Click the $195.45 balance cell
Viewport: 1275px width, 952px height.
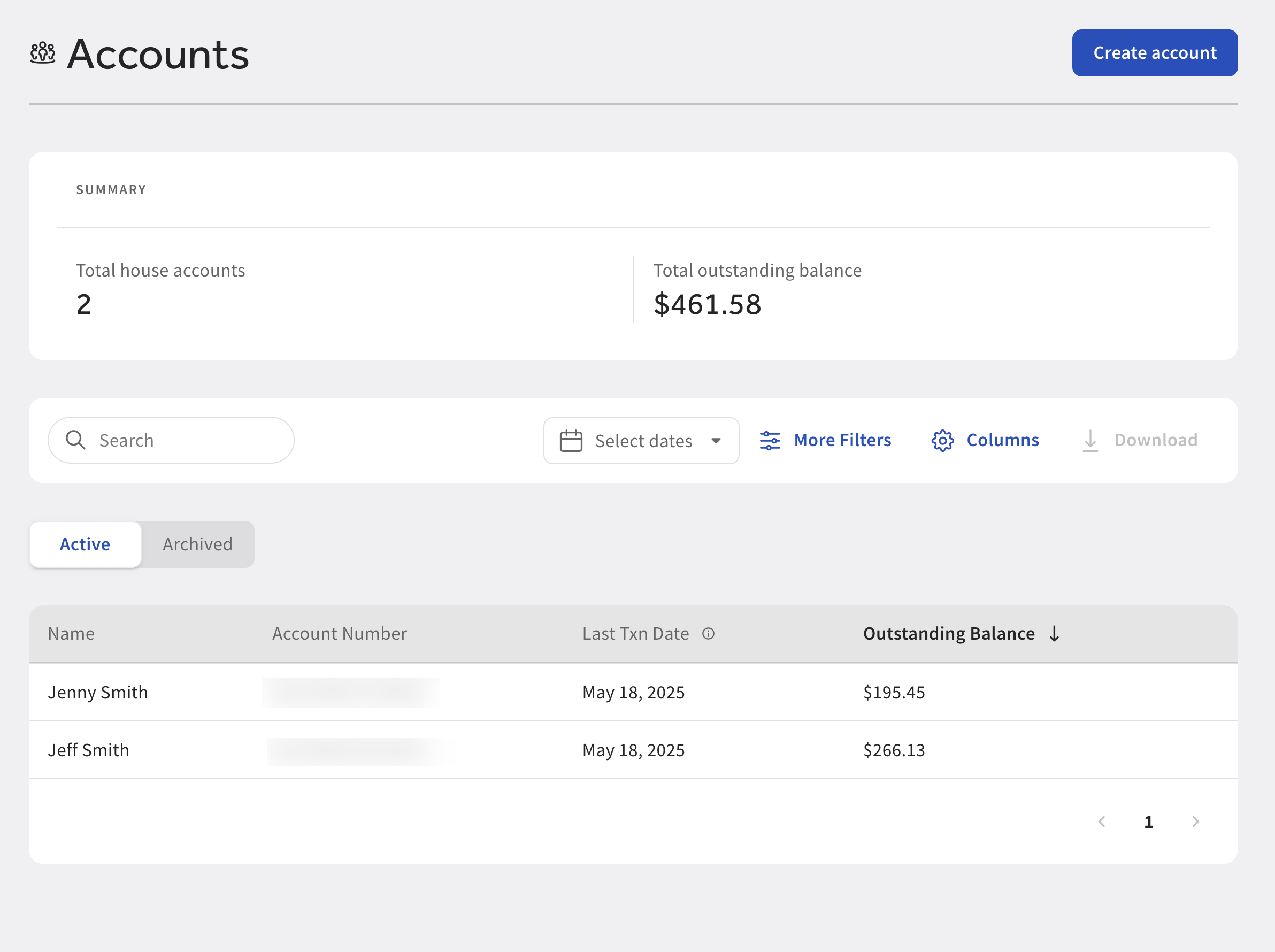pos(894,693)
